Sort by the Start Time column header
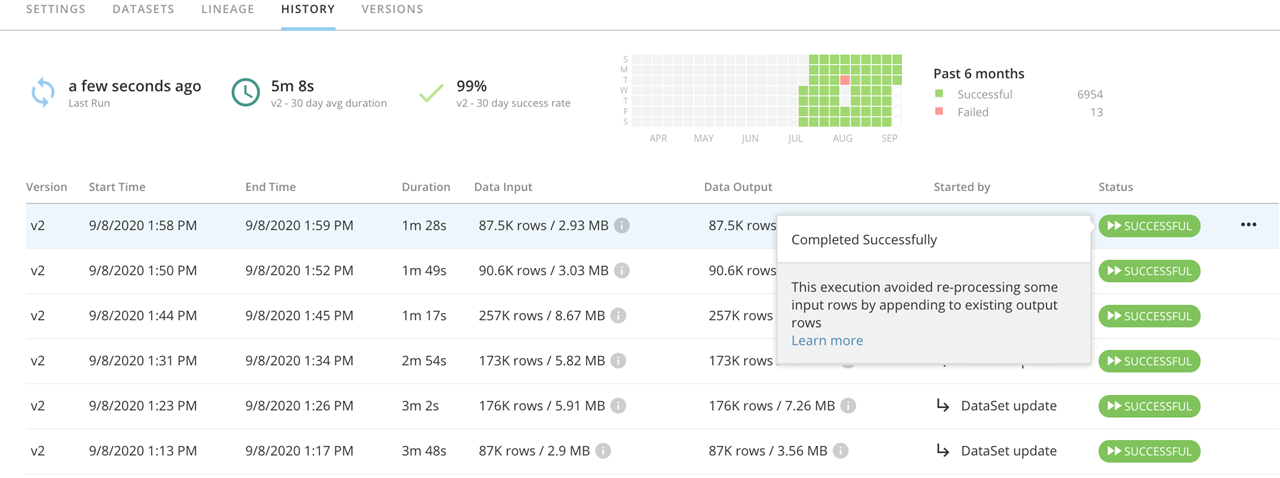The image size is (1280, 478). [117, 187]
